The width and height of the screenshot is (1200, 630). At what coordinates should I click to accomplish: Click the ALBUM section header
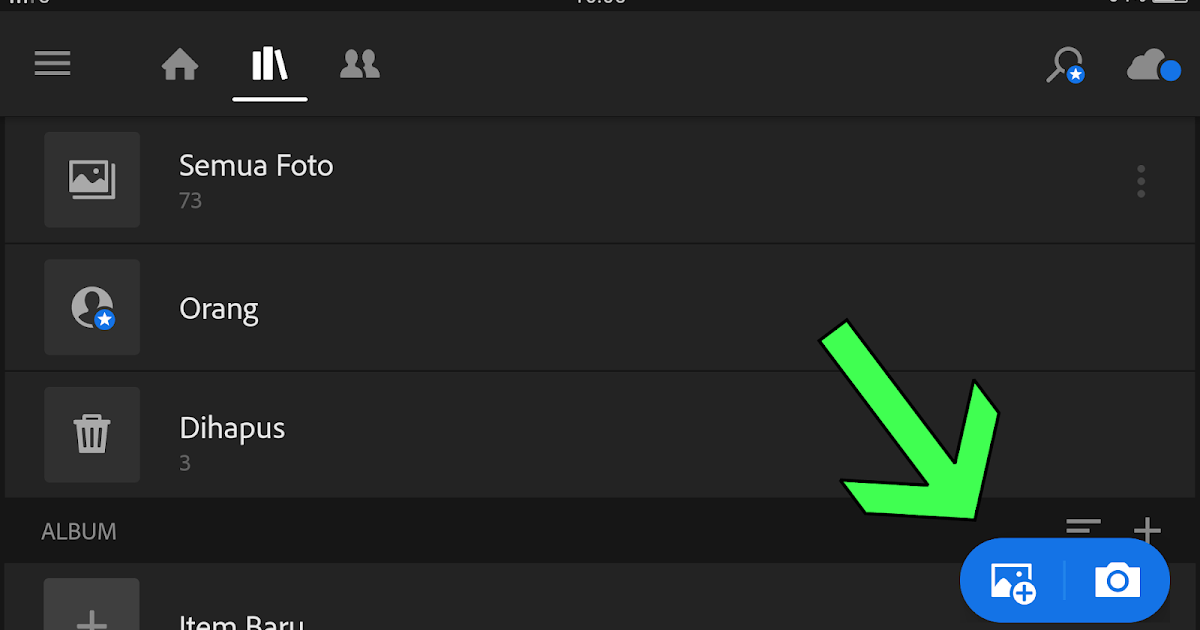click(x=79, y=531)
